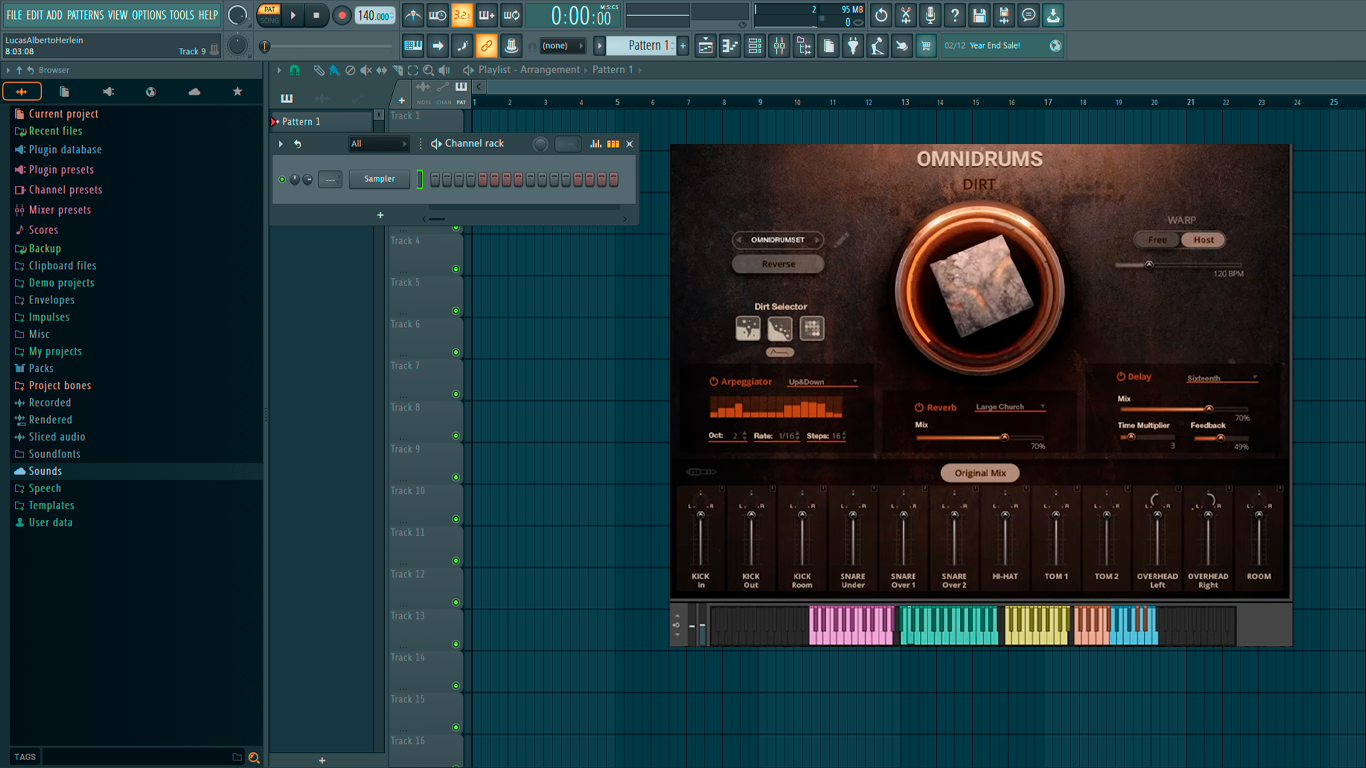Stop playback with the stop button
Viewport: 1366px width, 768px height.
(316, 15)
